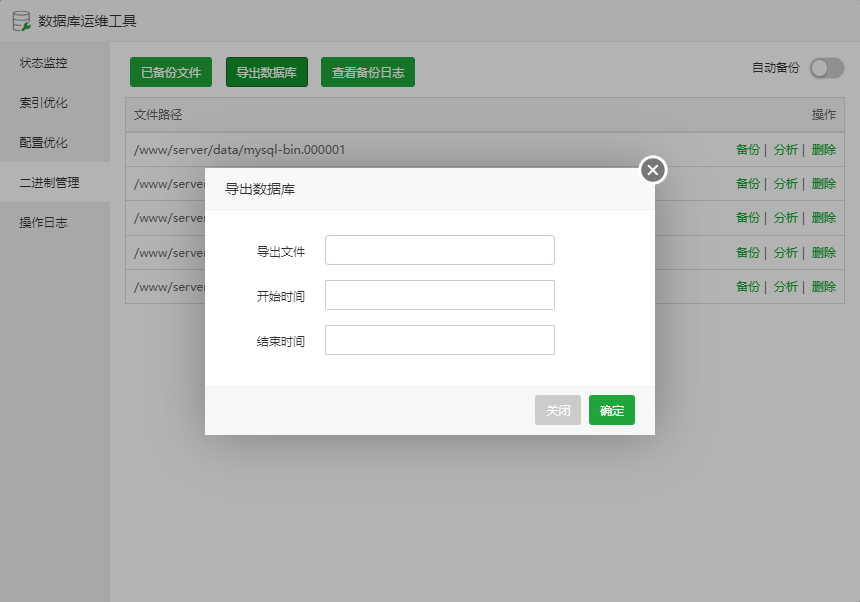Close the export dialog with X icon
The height and width of the screenshot is (602, 860).
[x=653, y=170]
